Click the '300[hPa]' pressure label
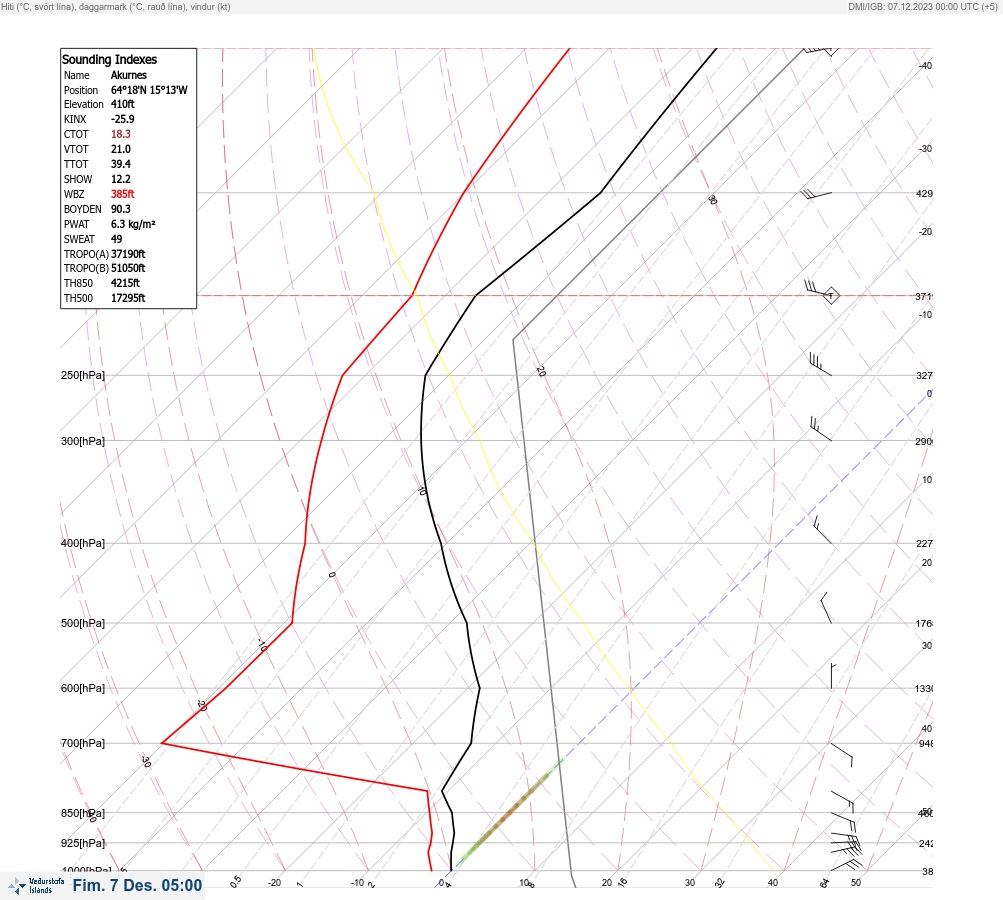This screenshot has width=1003, height=900. click(x=83, y=441)
